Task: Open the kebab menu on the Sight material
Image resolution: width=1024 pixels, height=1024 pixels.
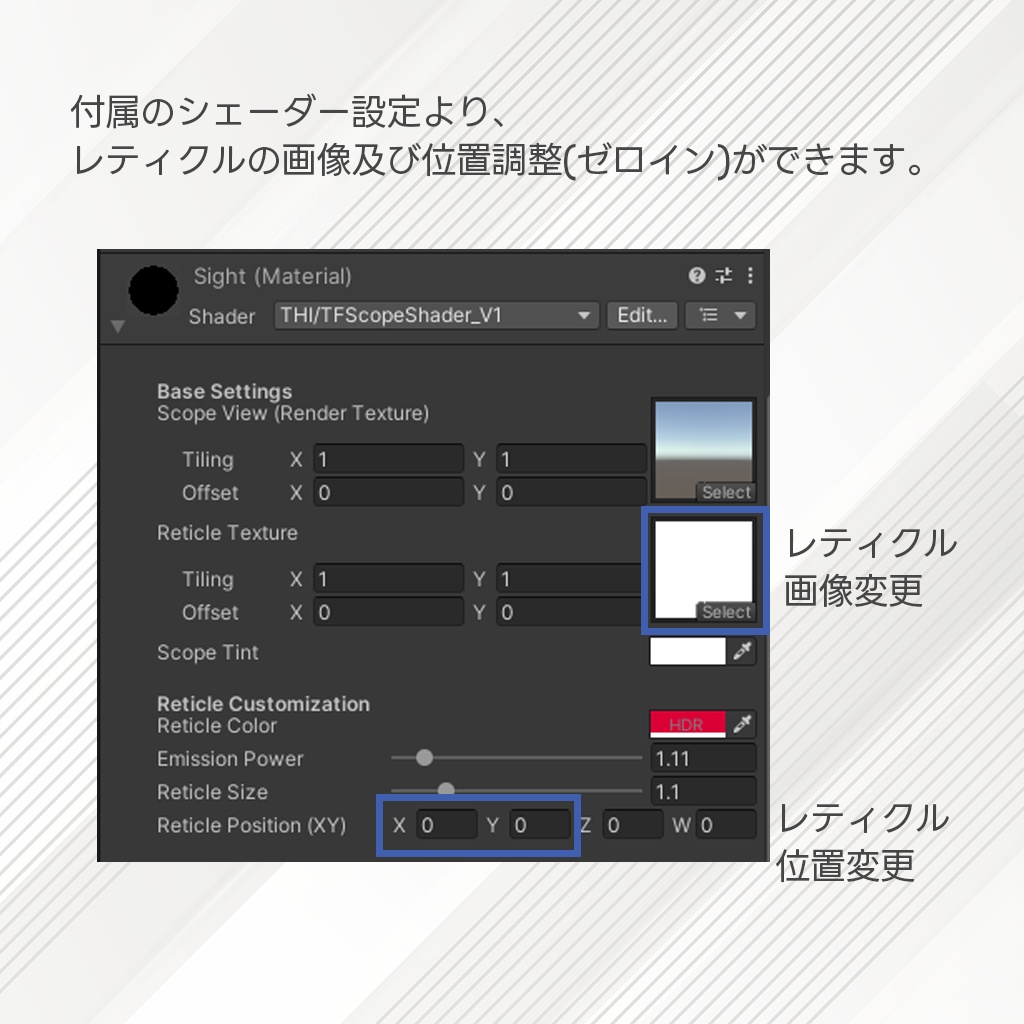Action: tap(750, 277)
